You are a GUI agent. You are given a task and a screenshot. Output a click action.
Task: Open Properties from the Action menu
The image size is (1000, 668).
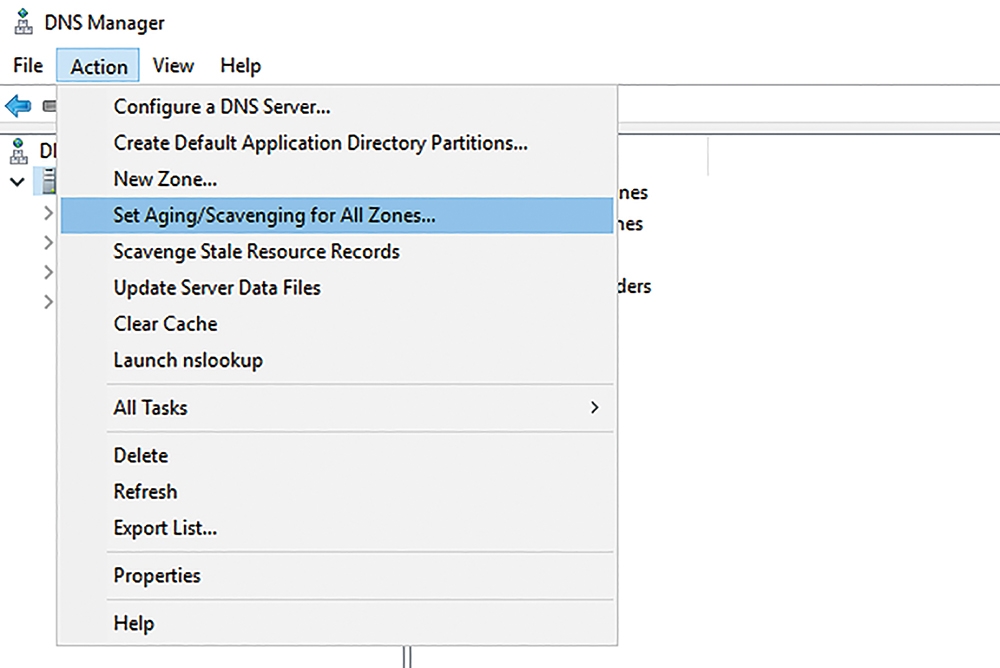click(x=337, y=575)
